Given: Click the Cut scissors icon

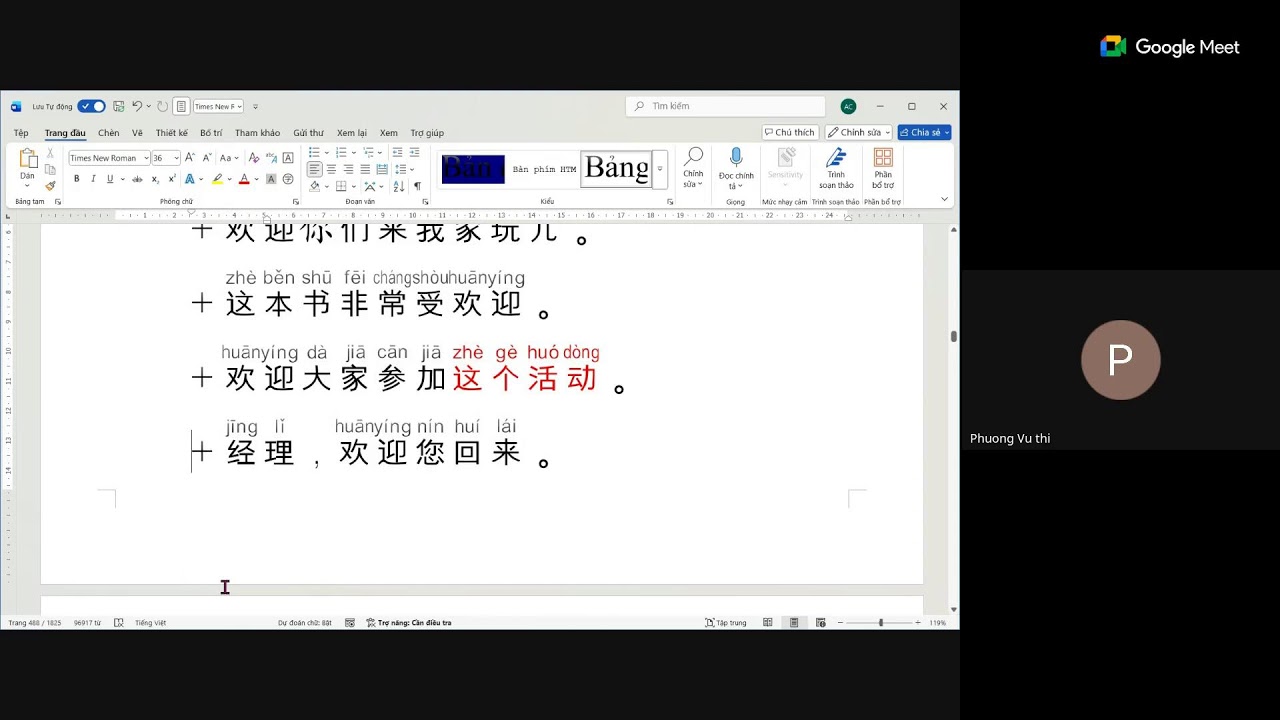Looking at the screenshot, I should (x=50, y=153).
